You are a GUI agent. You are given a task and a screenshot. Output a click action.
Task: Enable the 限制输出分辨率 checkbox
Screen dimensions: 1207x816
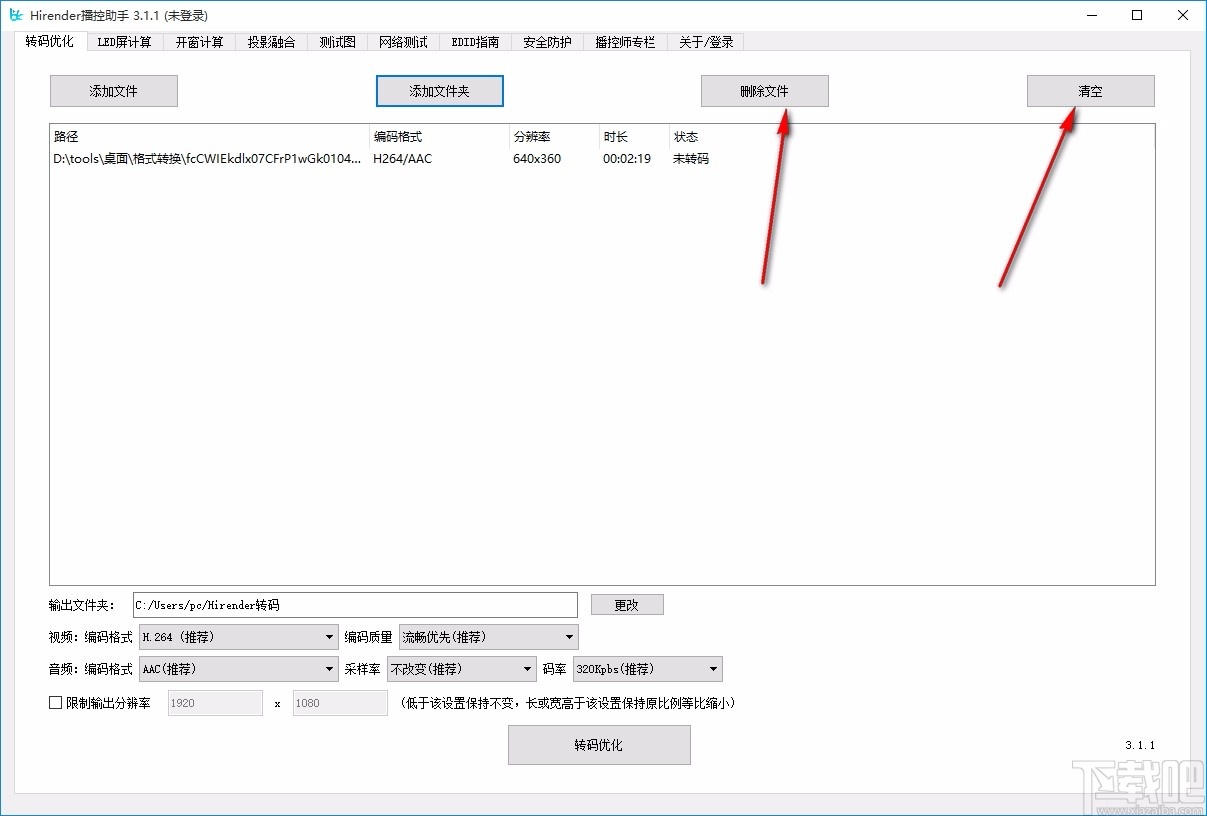(56, 703)
